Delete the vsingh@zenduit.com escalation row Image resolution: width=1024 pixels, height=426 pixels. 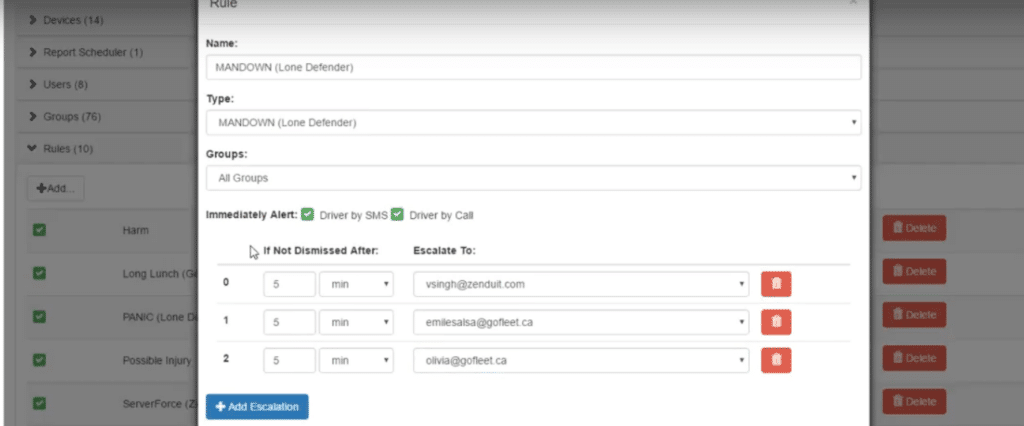(776, 284)
